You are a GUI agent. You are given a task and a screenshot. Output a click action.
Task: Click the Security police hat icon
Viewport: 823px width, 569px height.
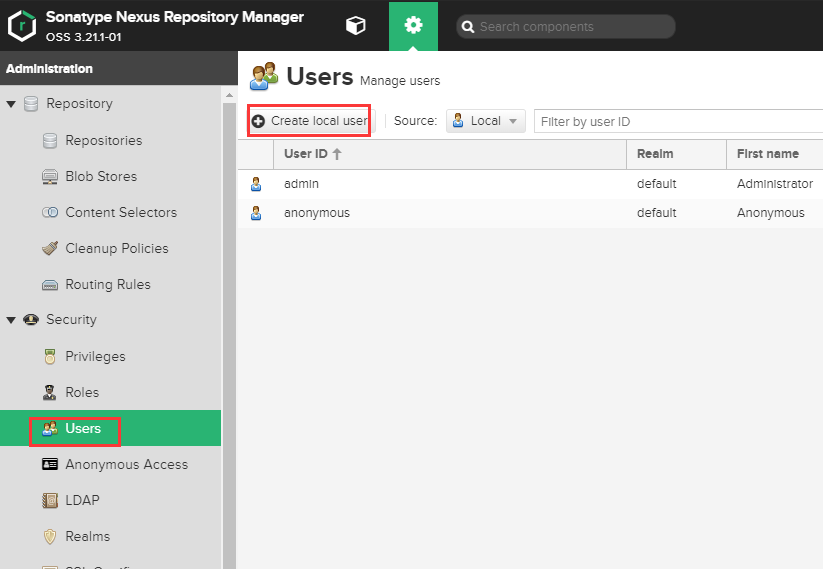click(x=31, y=320)
